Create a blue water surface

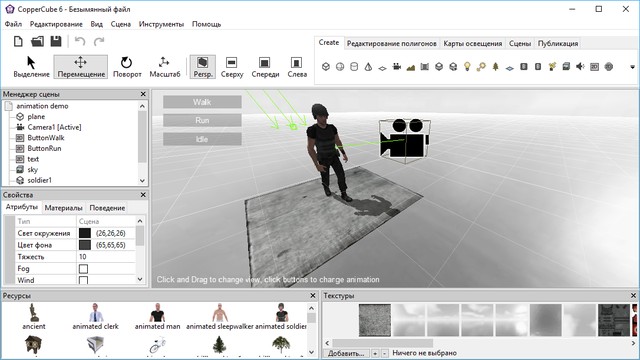509,68
